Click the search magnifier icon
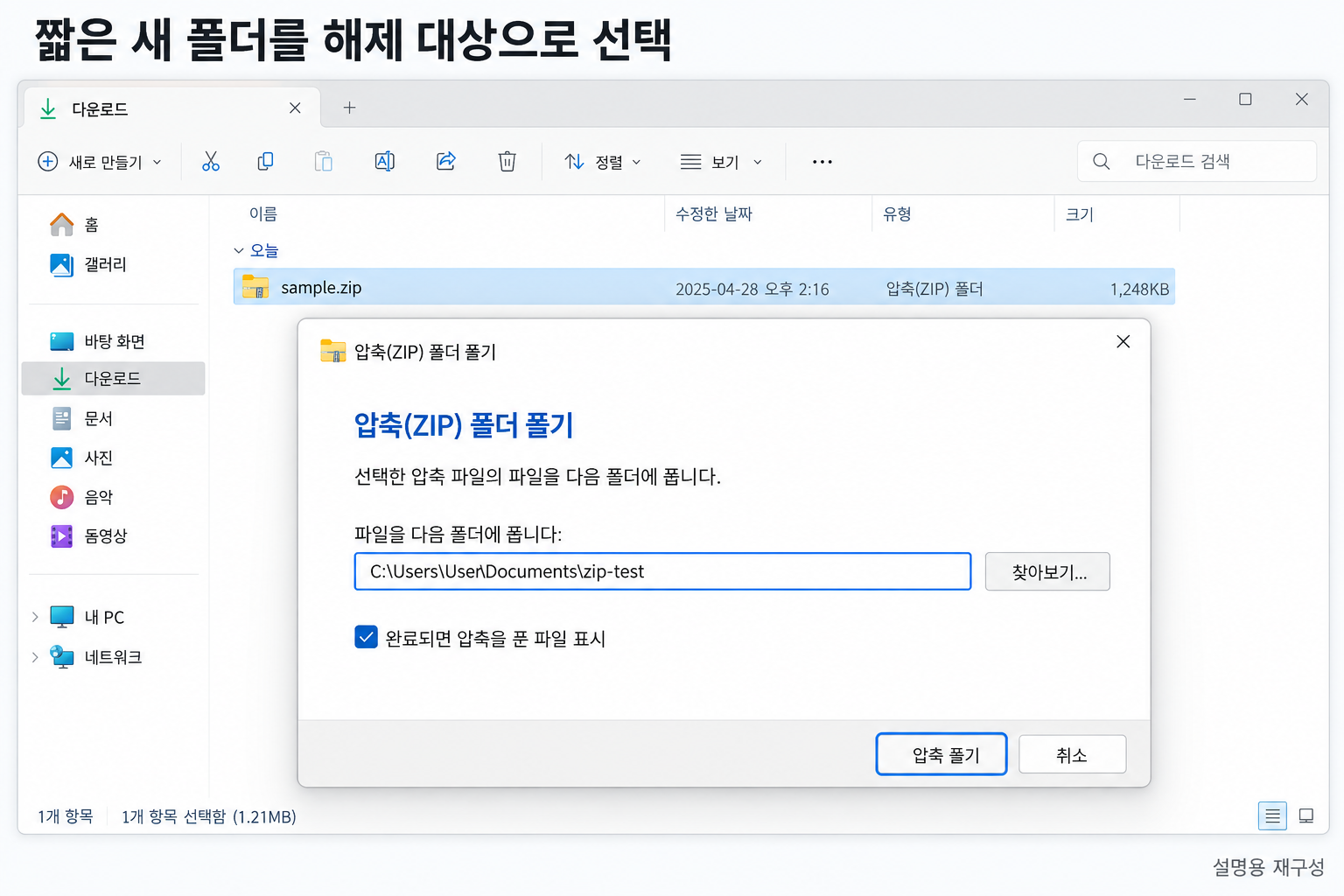Image resolution: width=1344 pixels, height=896 pixels. 1102,161
